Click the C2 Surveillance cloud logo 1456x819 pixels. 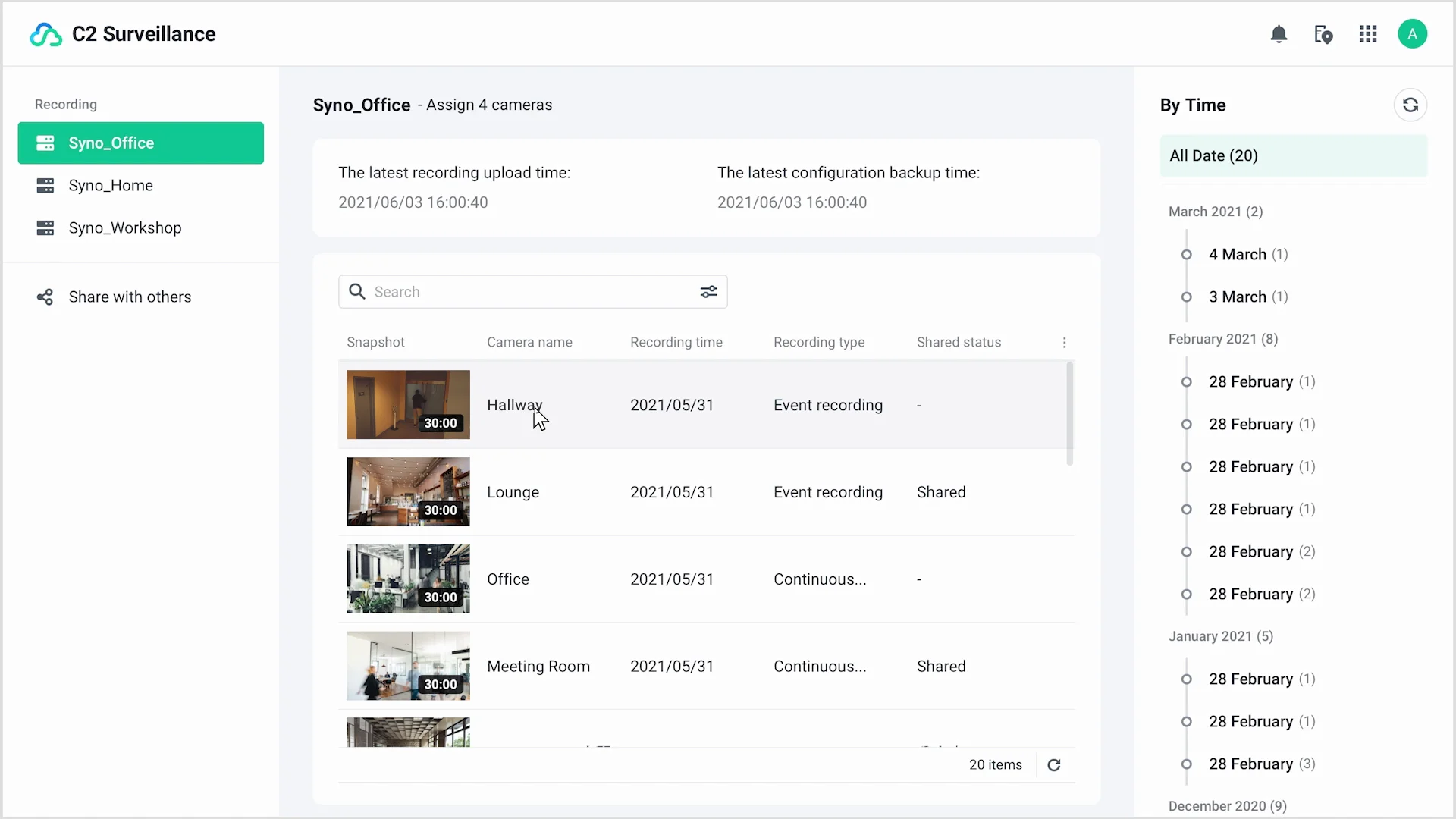(45, 34)
